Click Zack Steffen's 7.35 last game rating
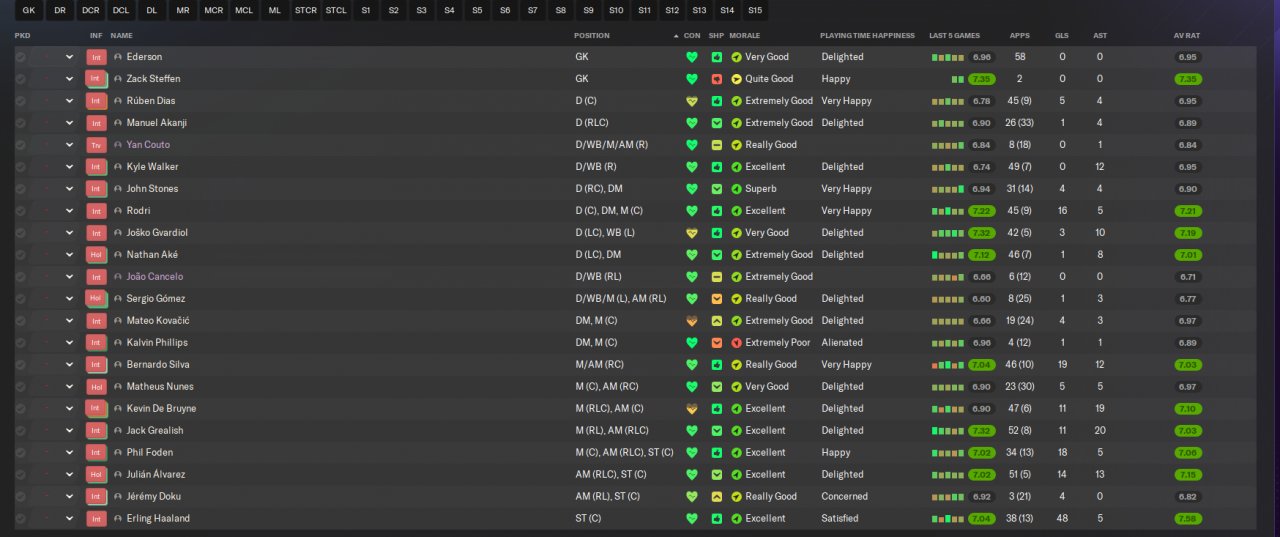Image resolution: width=1280 pixels, height=537 pixels. tap(981, 79)
